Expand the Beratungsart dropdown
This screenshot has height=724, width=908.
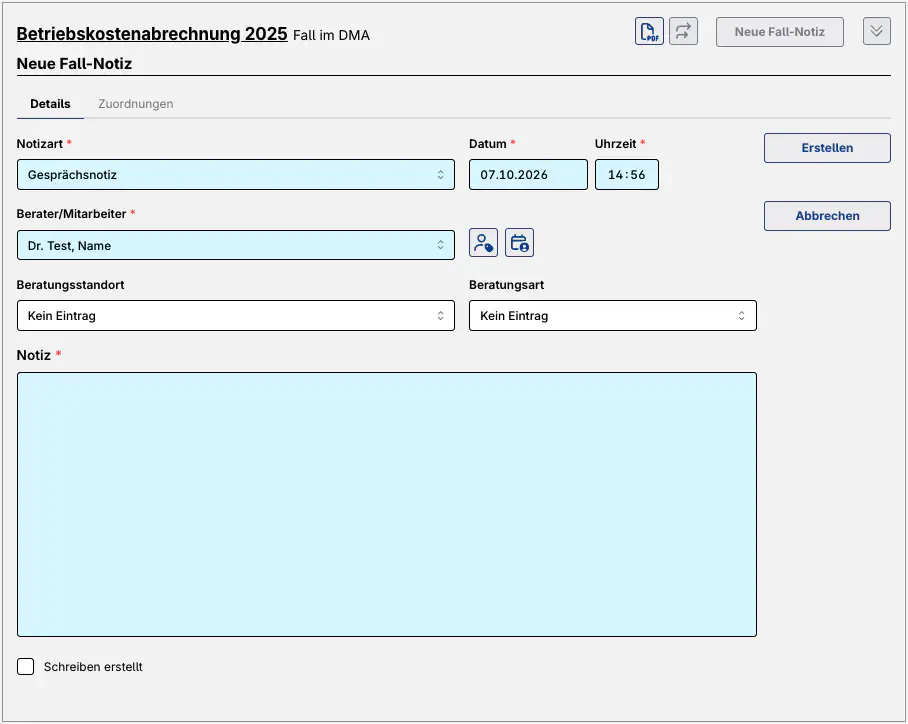click(613, 316)
